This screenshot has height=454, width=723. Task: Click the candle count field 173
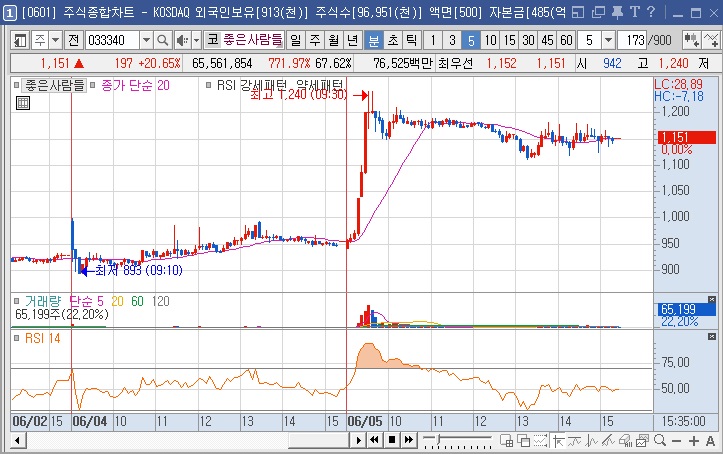coord(632,41)
